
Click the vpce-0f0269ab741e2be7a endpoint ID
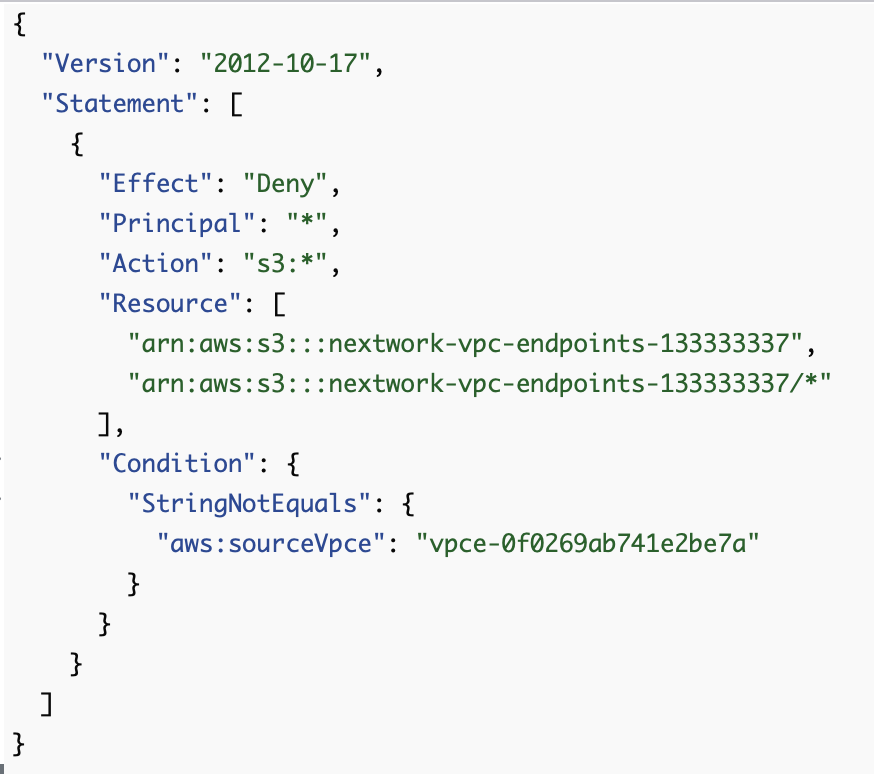(587, 544)
